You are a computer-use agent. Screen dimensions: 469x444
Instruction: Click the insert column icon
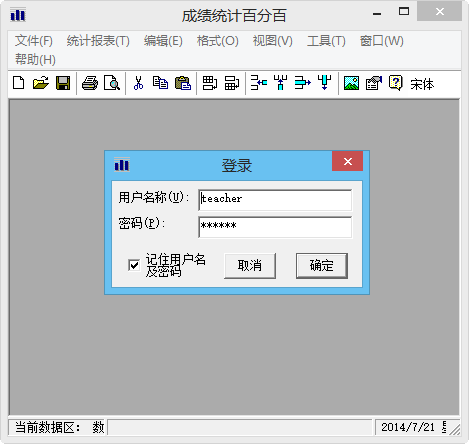[x=232, y=83]
